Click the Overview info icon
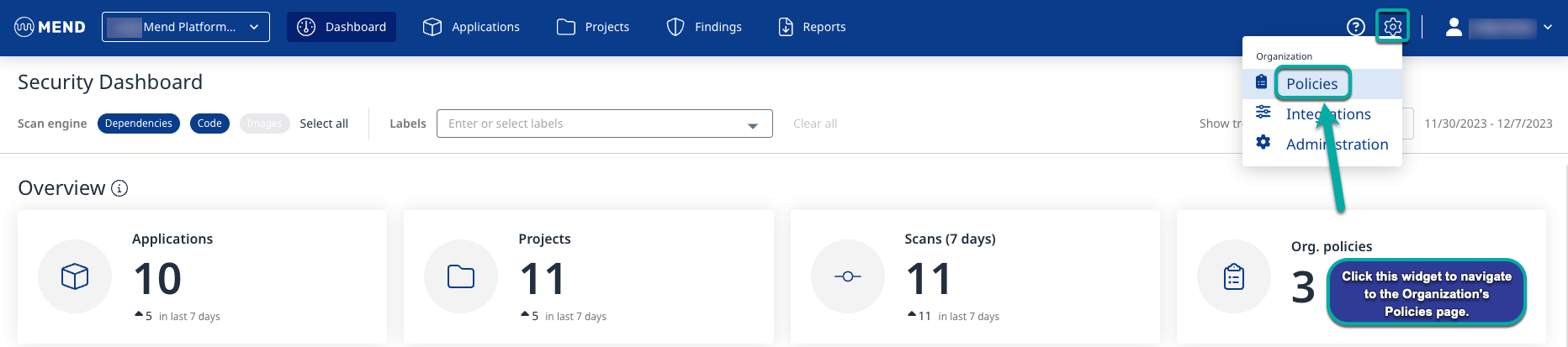The image size is (1568, 347). coord(119,188)
